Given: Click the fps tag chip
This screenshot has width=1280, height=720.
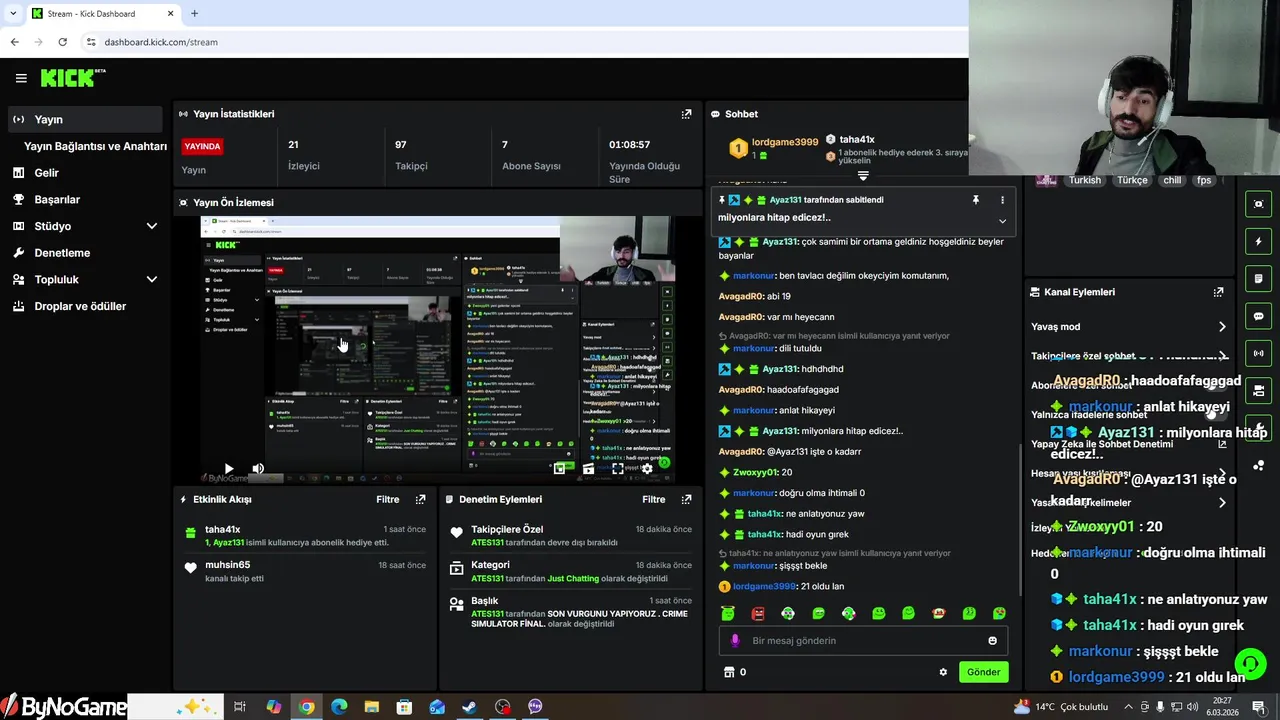Looking at the screenshot, I should click(x=1204, y=181).
